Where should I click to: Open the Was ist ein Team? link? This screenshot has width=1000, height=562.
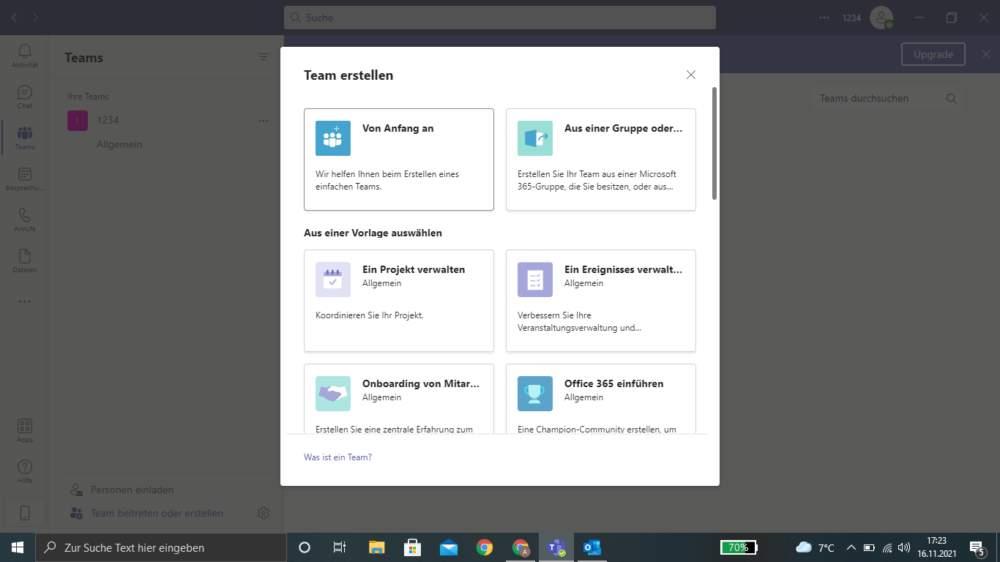coord(337,457)
